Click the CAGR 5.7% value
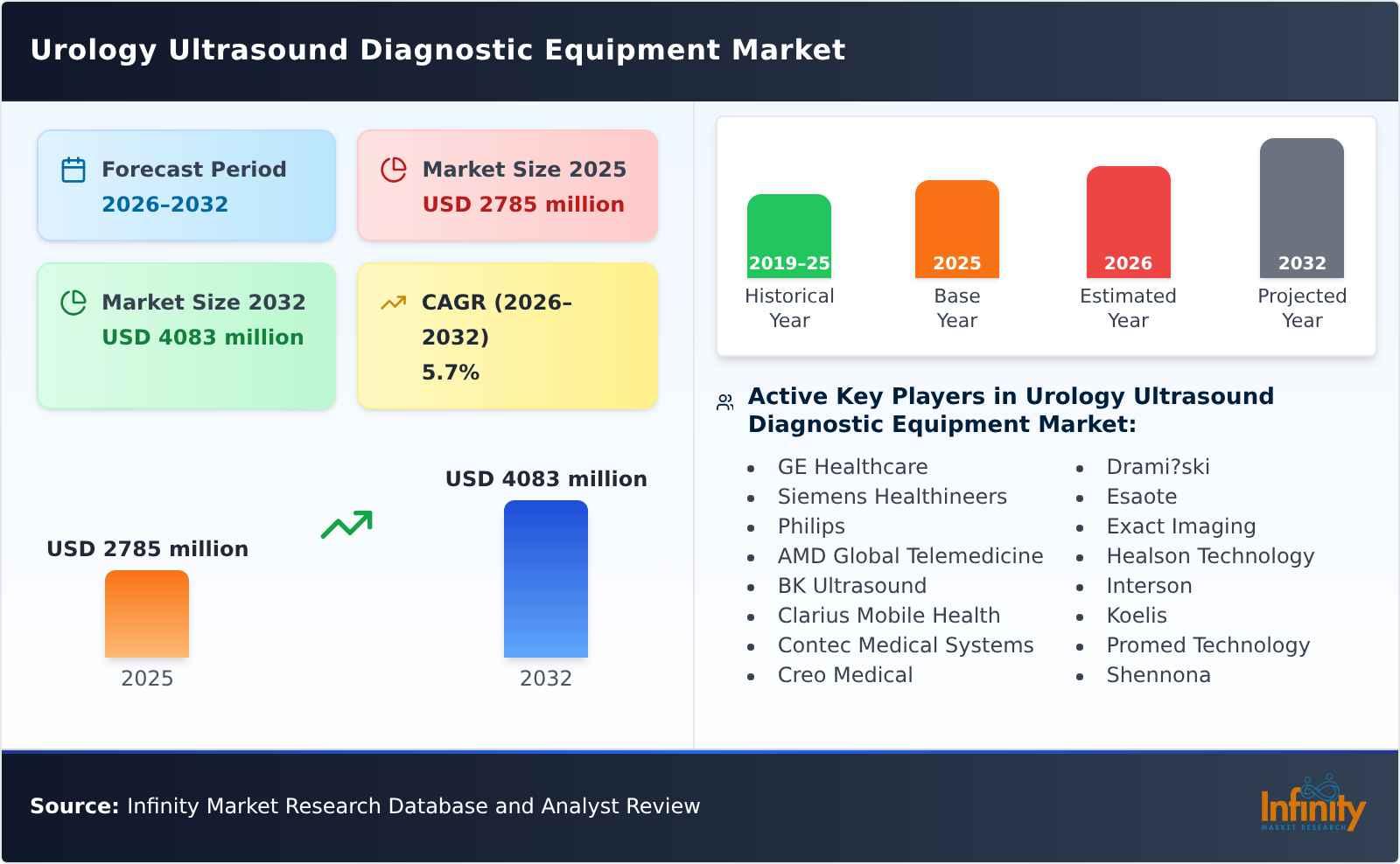1400x864 pixels. tap(451, 371)
